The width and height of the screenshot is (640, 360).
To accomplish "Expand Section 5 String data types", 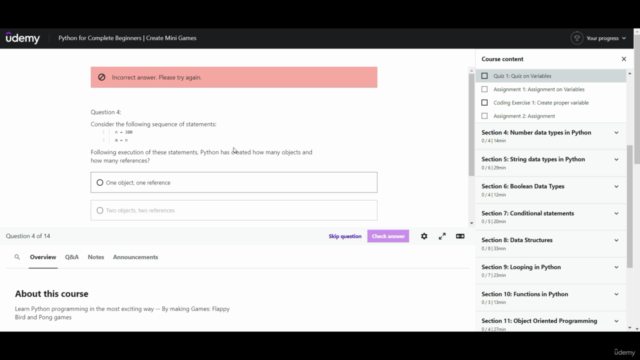I will coord(551,163).
